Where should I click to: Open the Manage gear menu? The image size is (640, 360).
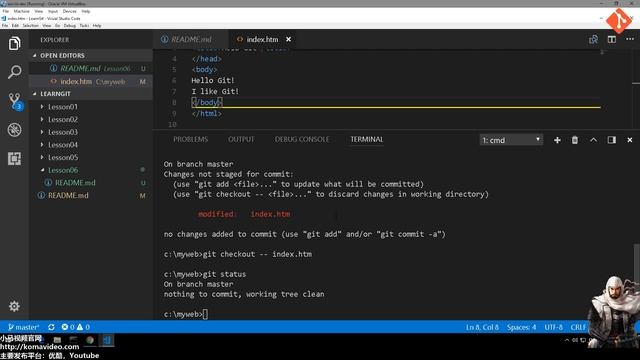coord(14,306)
